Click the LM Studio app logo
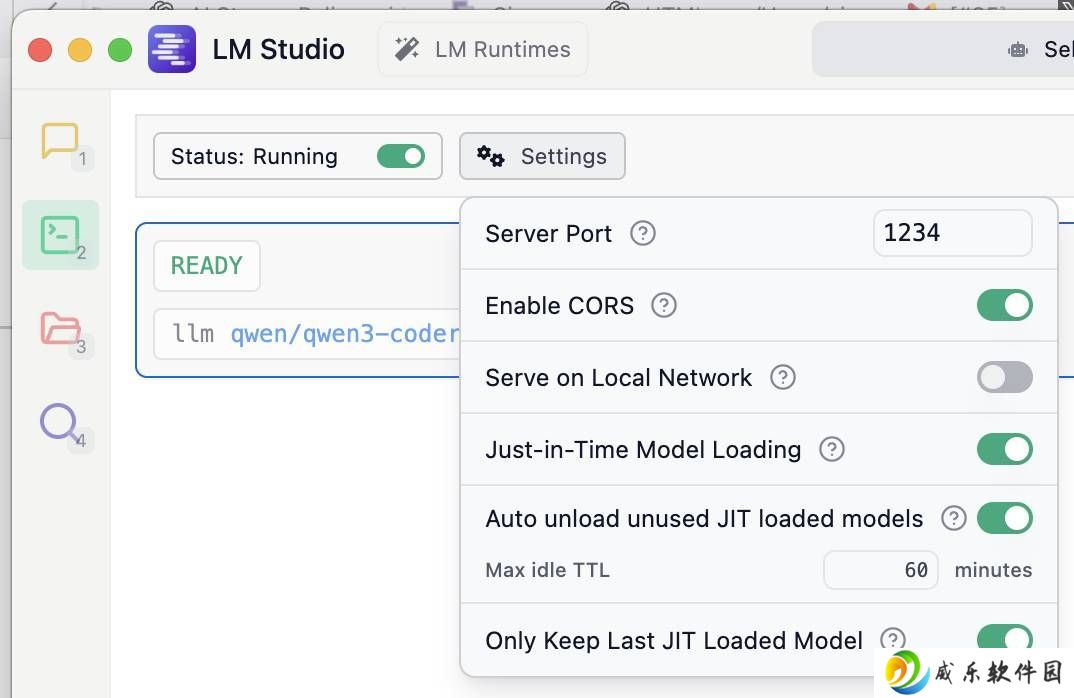1074x698 pixels. [172, 49]
